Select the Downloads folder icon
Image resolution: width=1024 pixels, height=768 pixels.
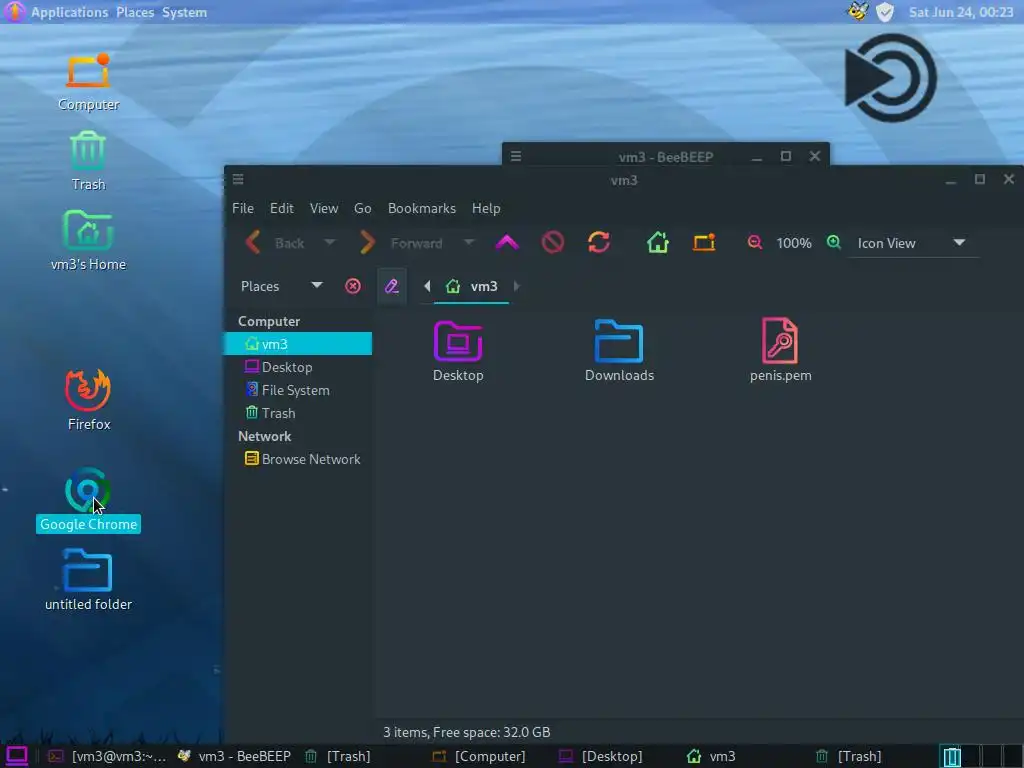tap(618, 340)
